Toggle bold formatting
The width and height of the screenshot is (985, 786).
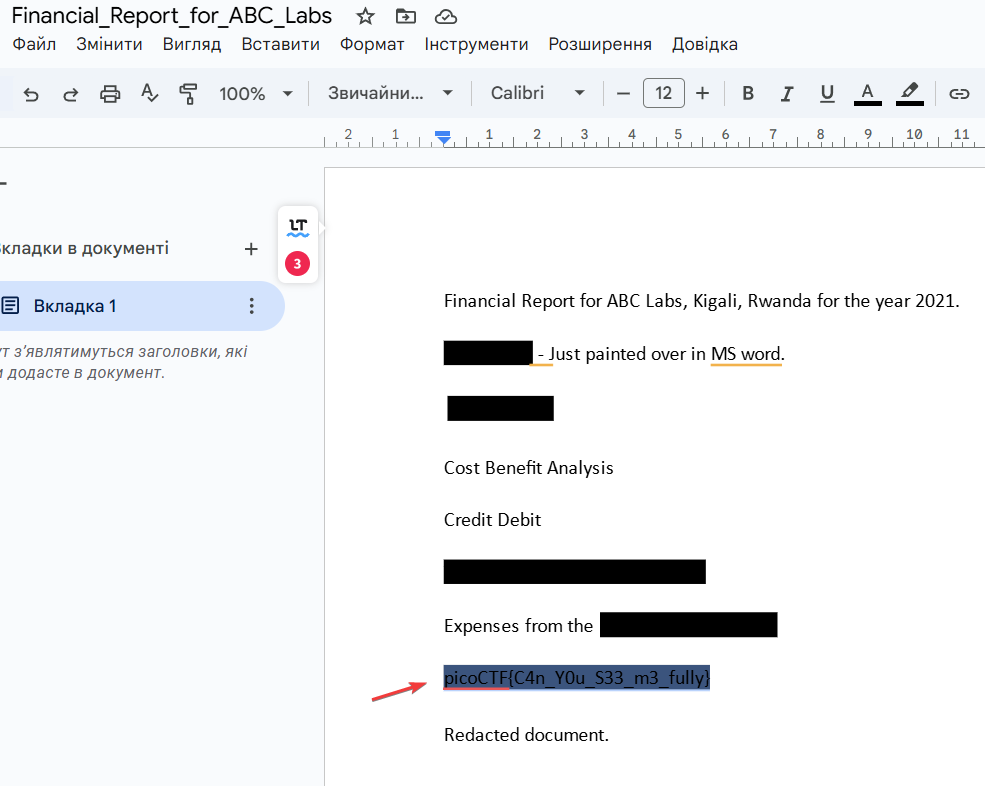coord(747,94)
